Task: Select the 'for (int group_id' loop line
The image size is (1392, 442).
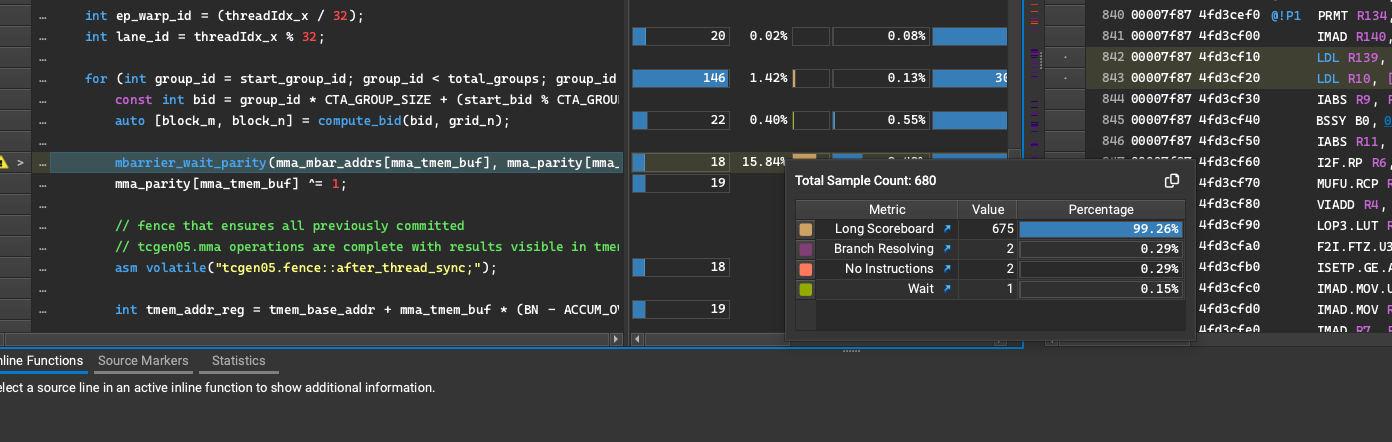Action: [350, 79]
